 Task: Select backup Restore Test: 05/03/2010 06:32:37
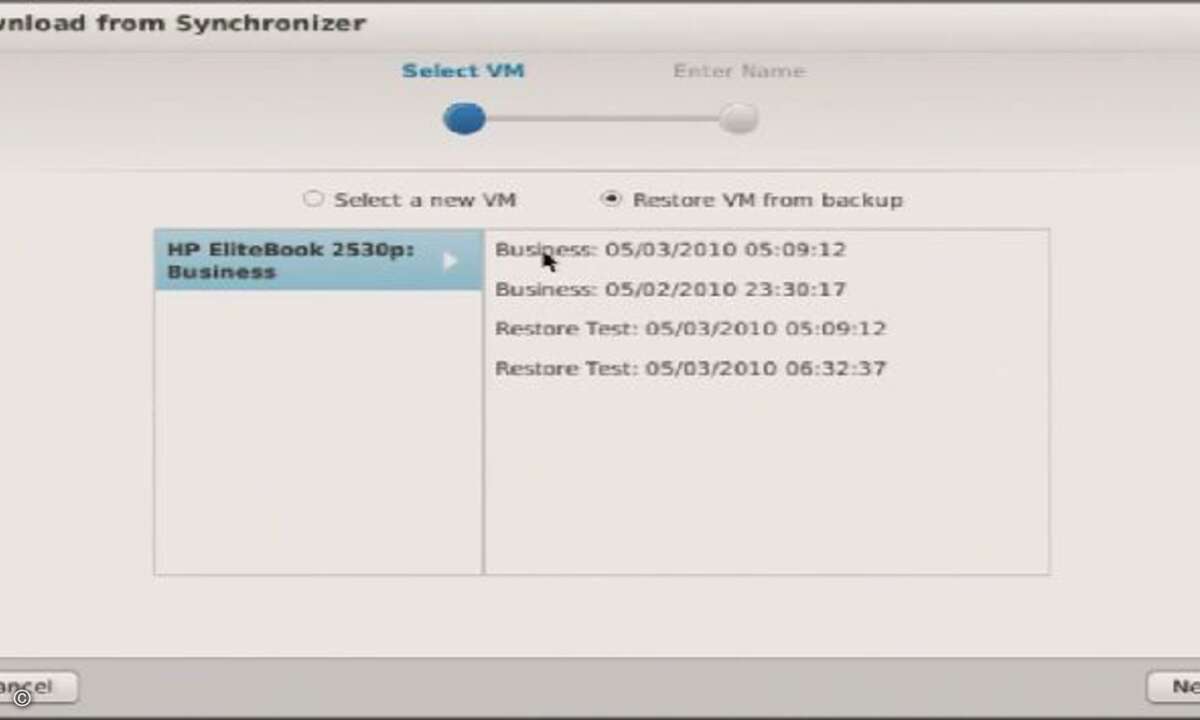coord(691,369)
